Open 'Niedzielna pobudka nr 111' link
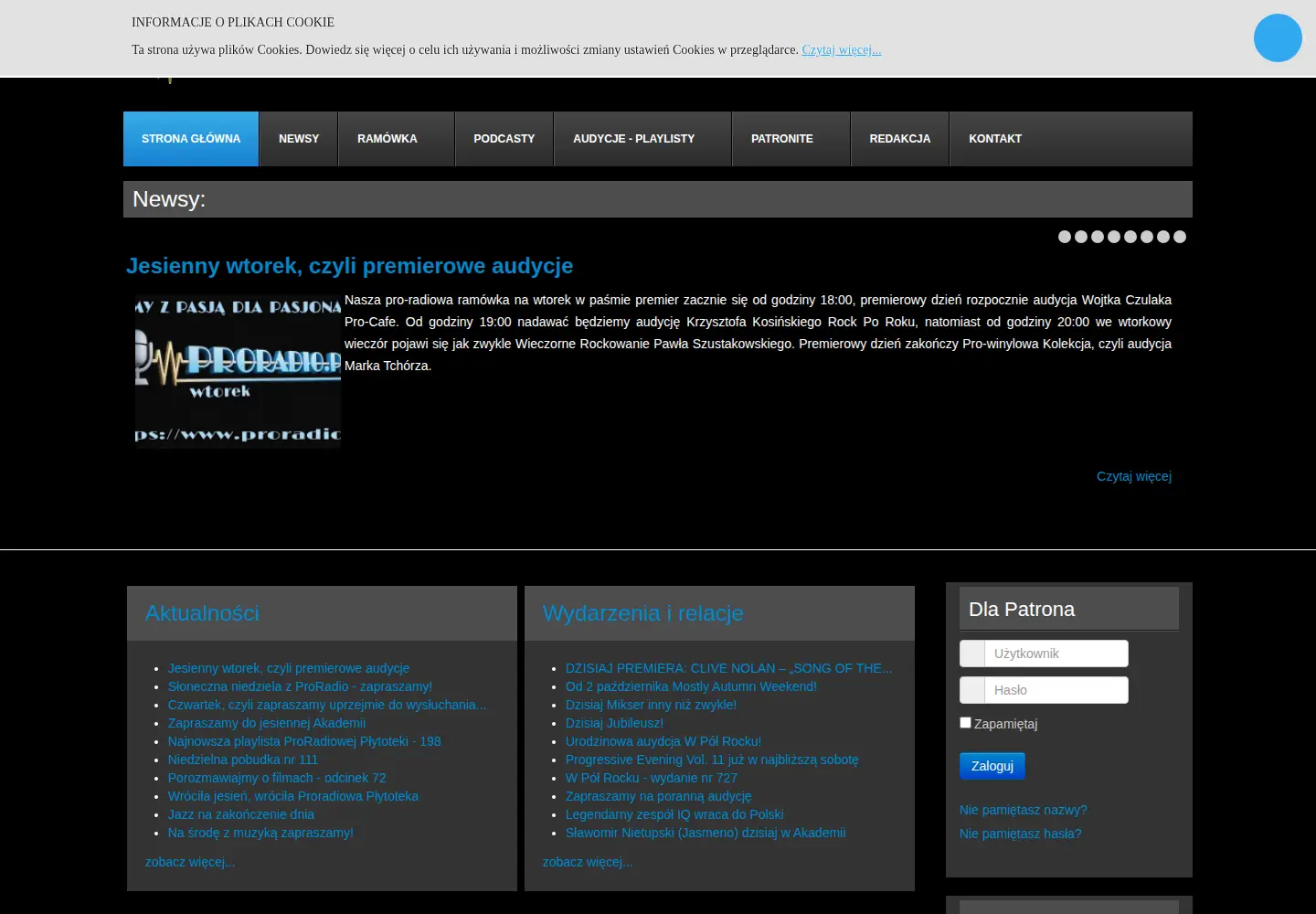The height and width of the screenshot is (914, 1316). (x=243, y=760)
